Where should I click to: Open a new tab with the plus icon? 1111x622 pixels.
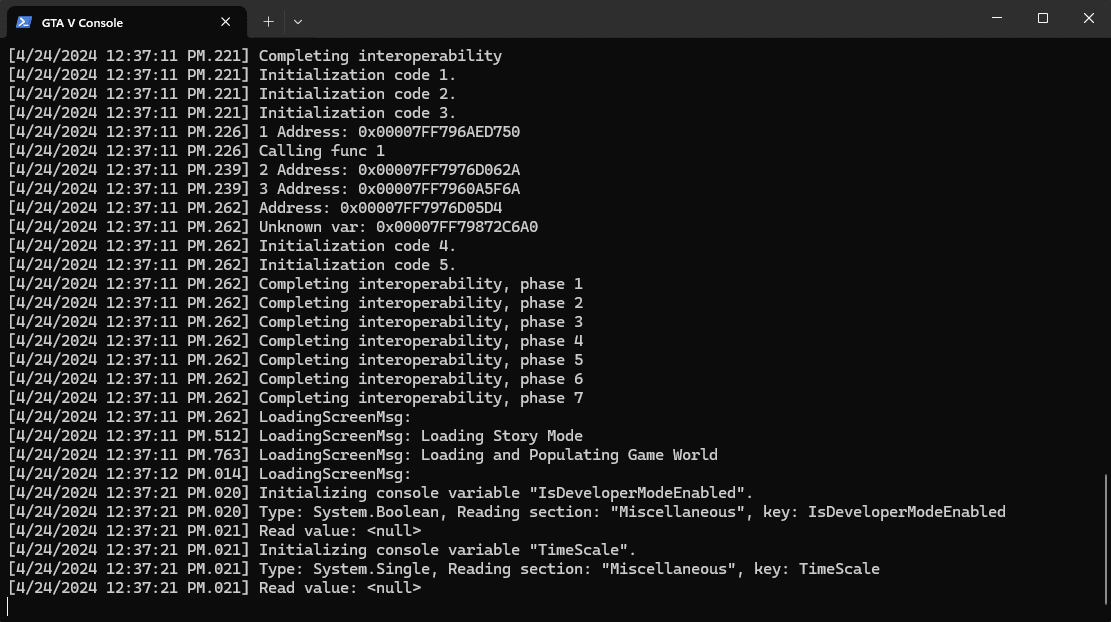(268, 21)
